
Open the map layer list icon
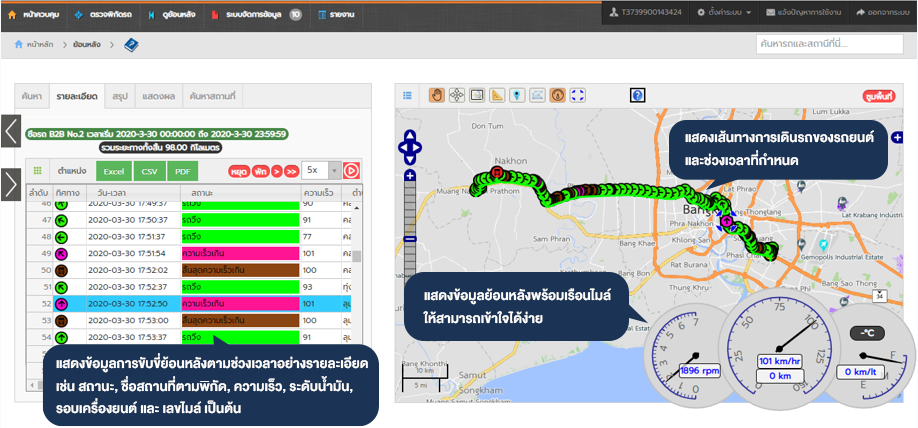tap(407, 95)
